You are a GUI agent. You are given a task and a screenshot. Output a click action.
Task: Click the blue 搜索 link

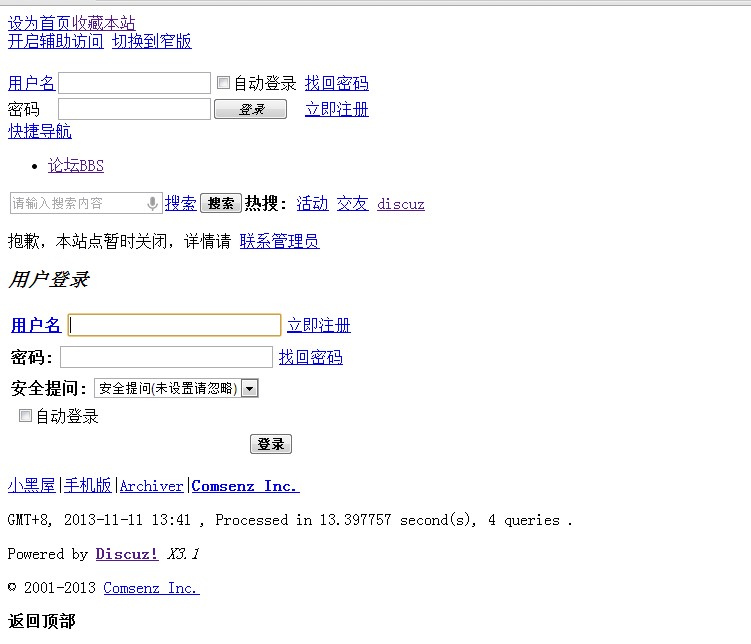coord(181,203)
